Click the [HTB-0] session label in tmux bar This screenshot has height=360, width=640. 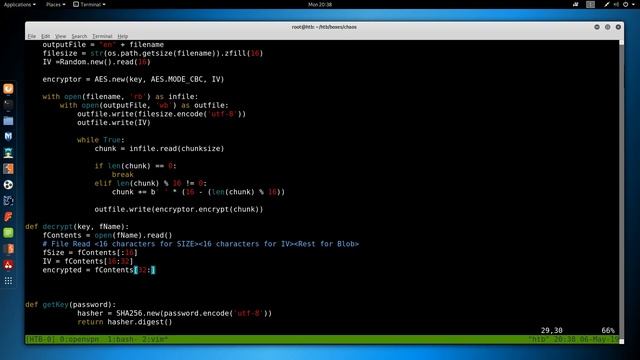tap(40, 340)
